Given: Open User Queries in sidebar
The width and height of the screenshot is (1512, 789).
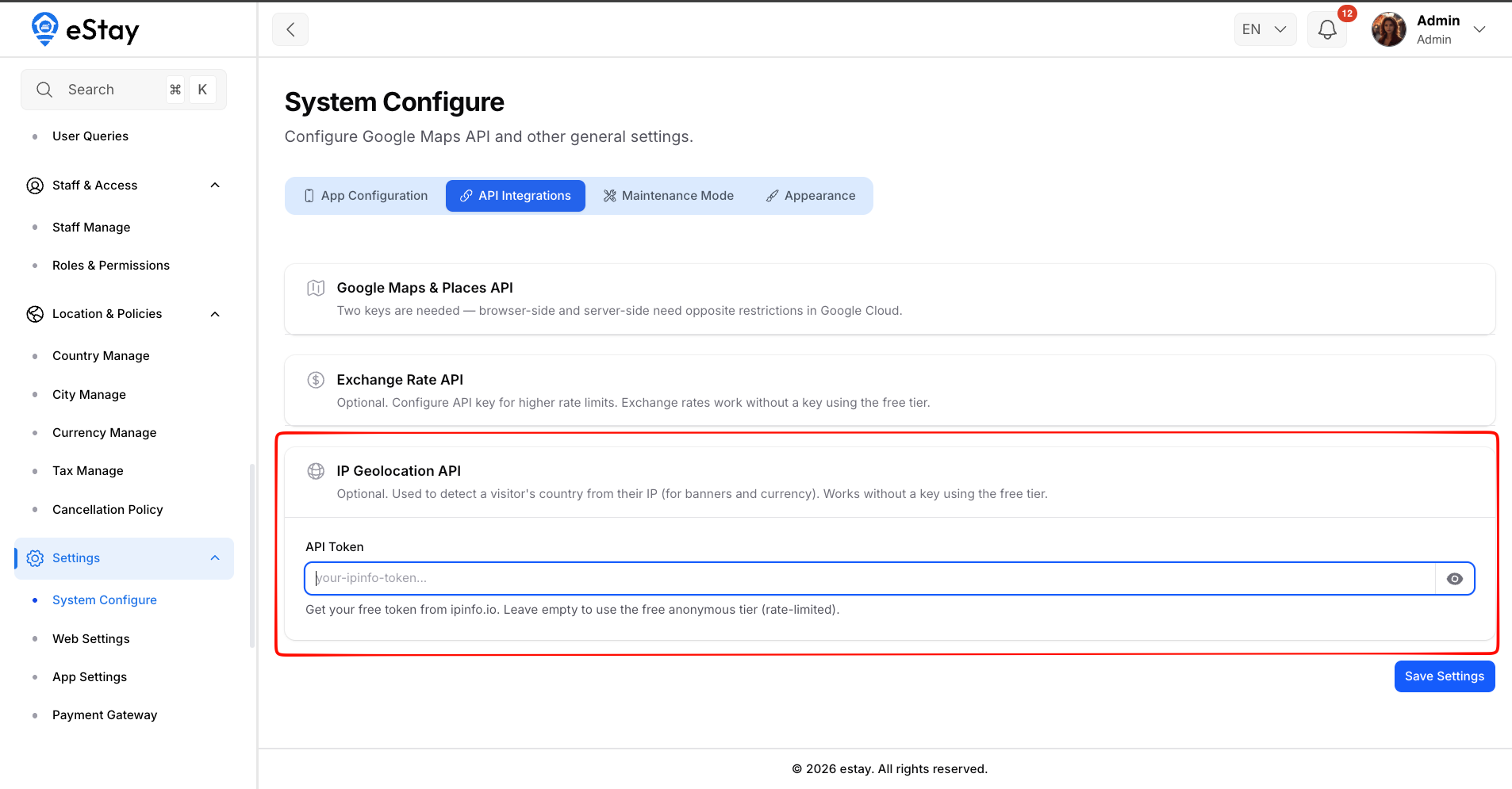Looking at the screenshot, I should (90, 136).
